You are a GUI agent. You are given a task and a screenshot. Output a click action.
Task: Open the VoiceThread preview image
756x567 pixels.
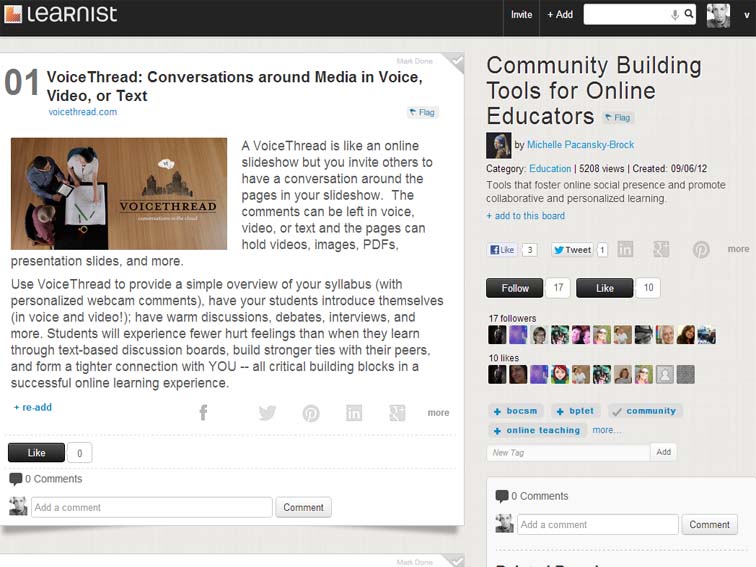[119, 194]
